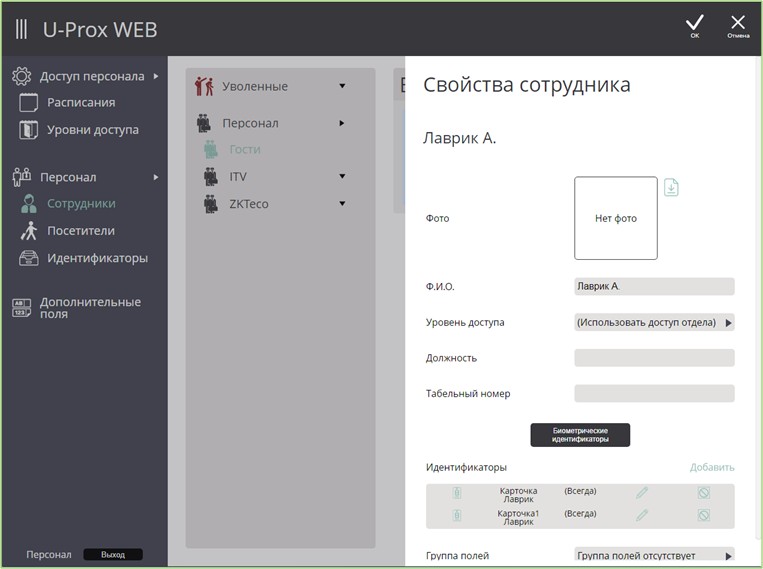
Task: Click card icon in Карточка Лаврик row
Action: click(x=456, y=493)
